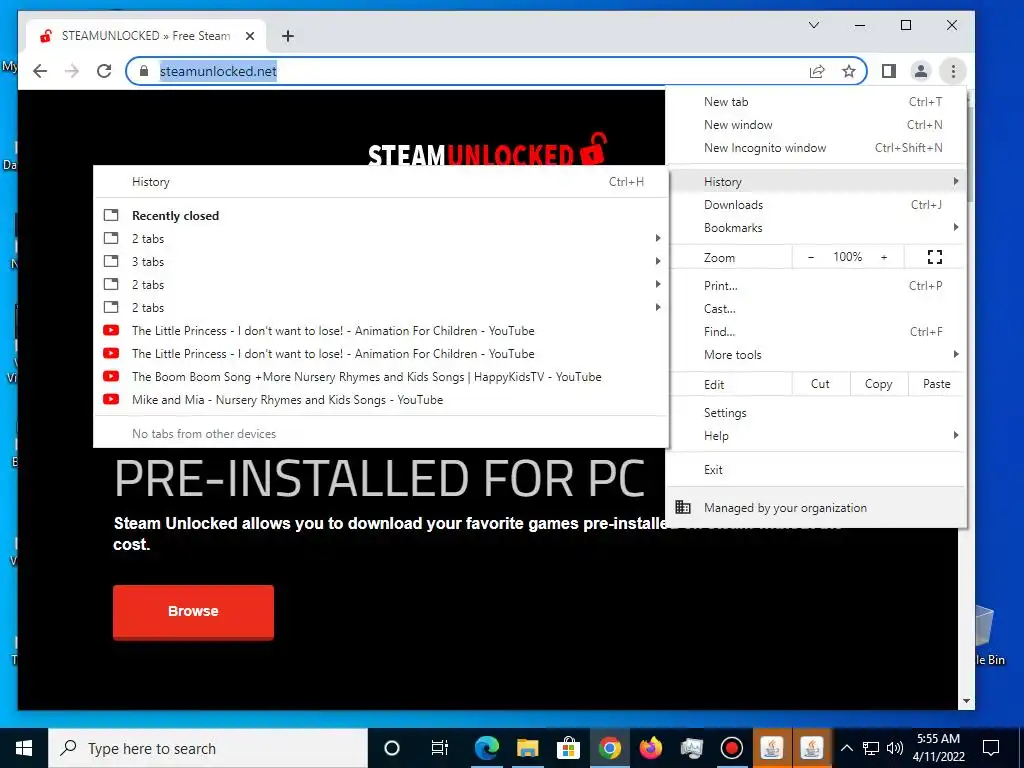Open File Explorer from taskbar
Image resolution: width=1024 pixels, height=768 pixels.
[x=528, y=748]
